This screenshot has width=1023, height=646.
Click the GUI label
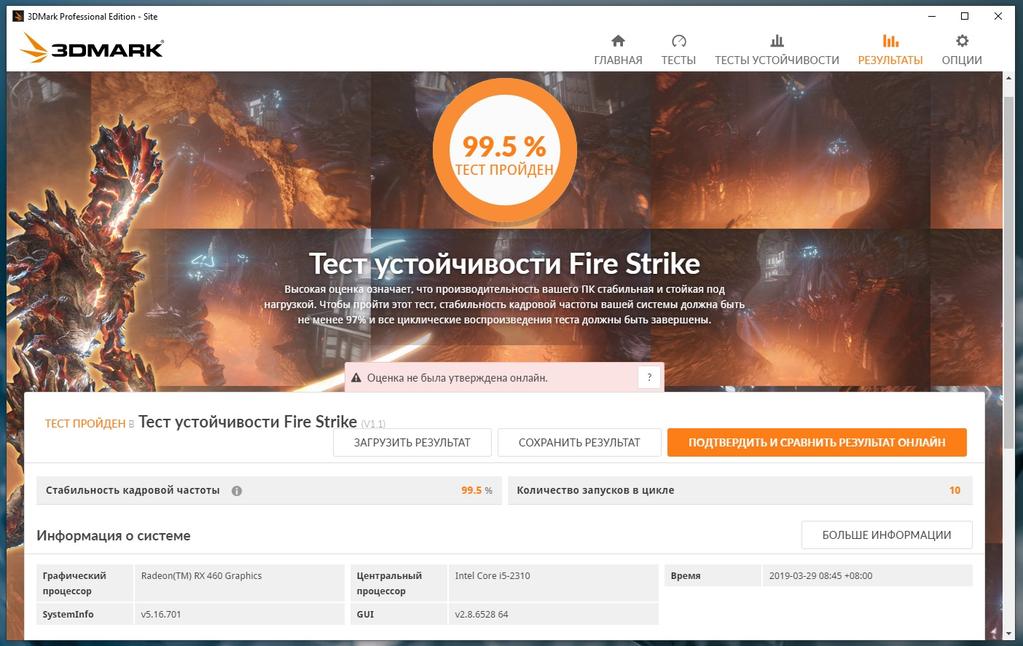[365, 614]
